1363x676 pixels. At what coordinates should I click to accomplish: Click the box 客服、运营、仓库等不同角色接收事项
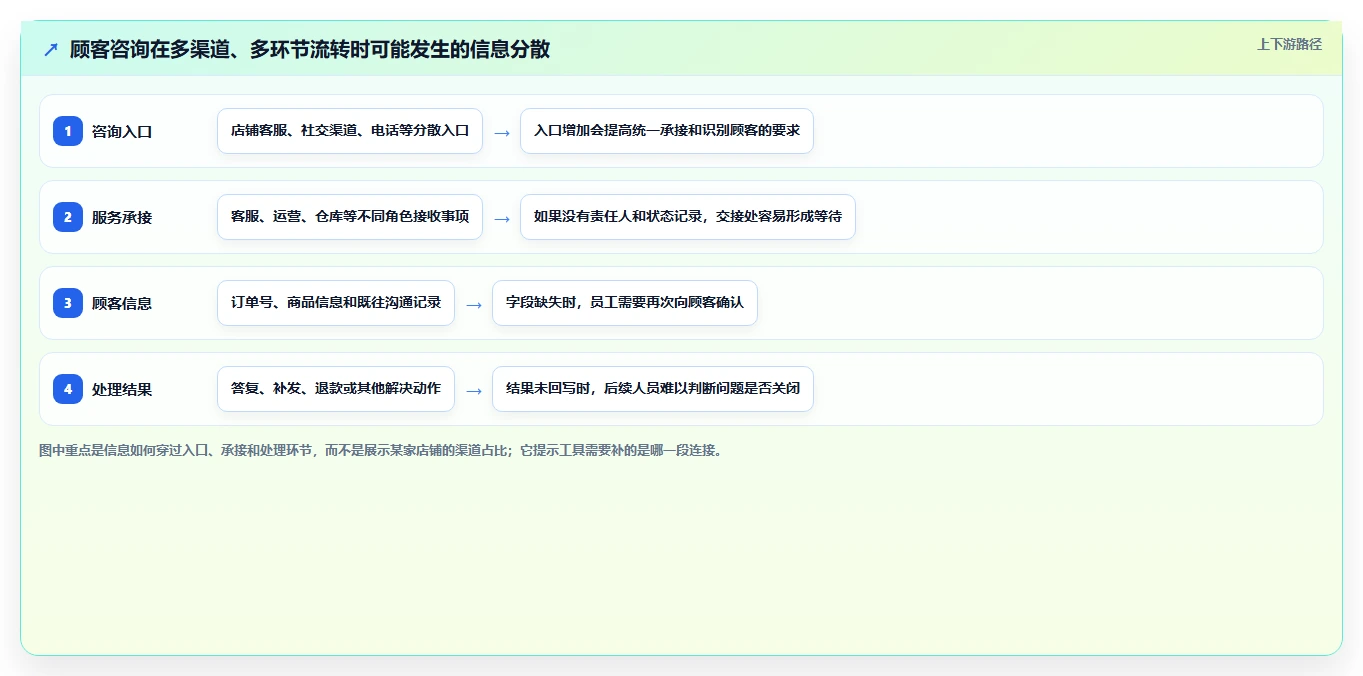(350, 217)
